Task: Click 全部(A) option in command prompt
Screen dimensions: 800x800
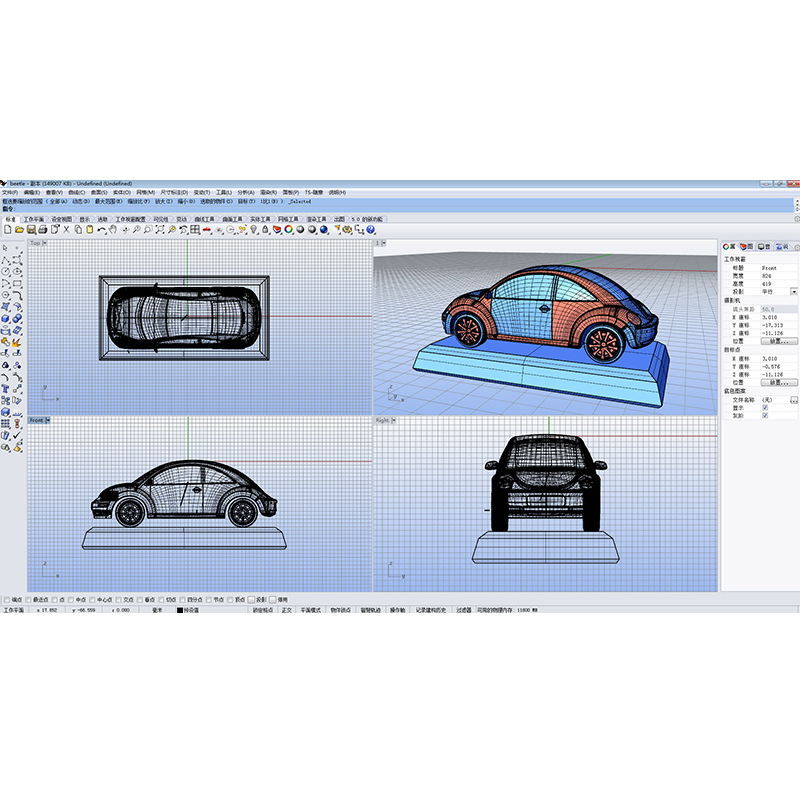Action: (59, 202)
